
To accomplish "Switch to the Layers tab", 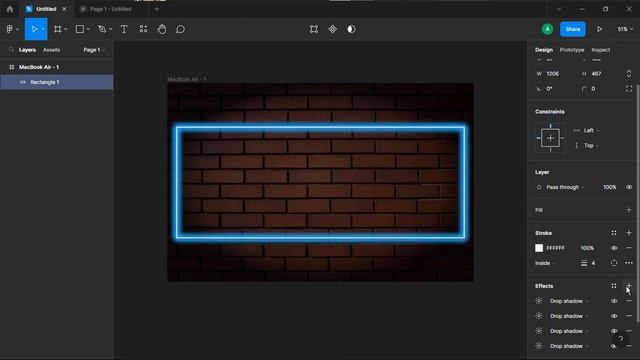I will tap(27, 50).
